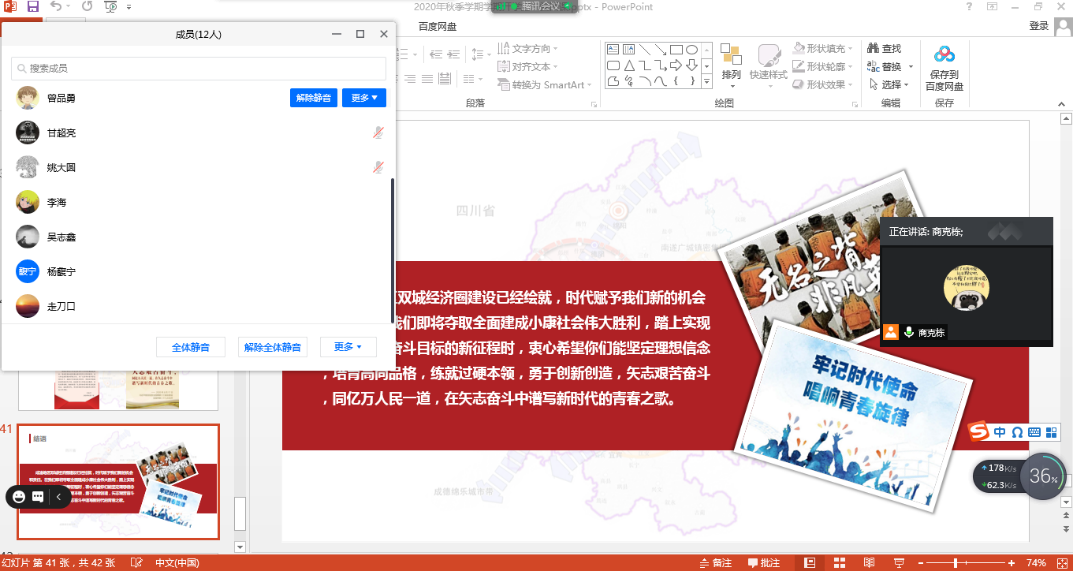Increase the paragraph indent level

(455, 54)
